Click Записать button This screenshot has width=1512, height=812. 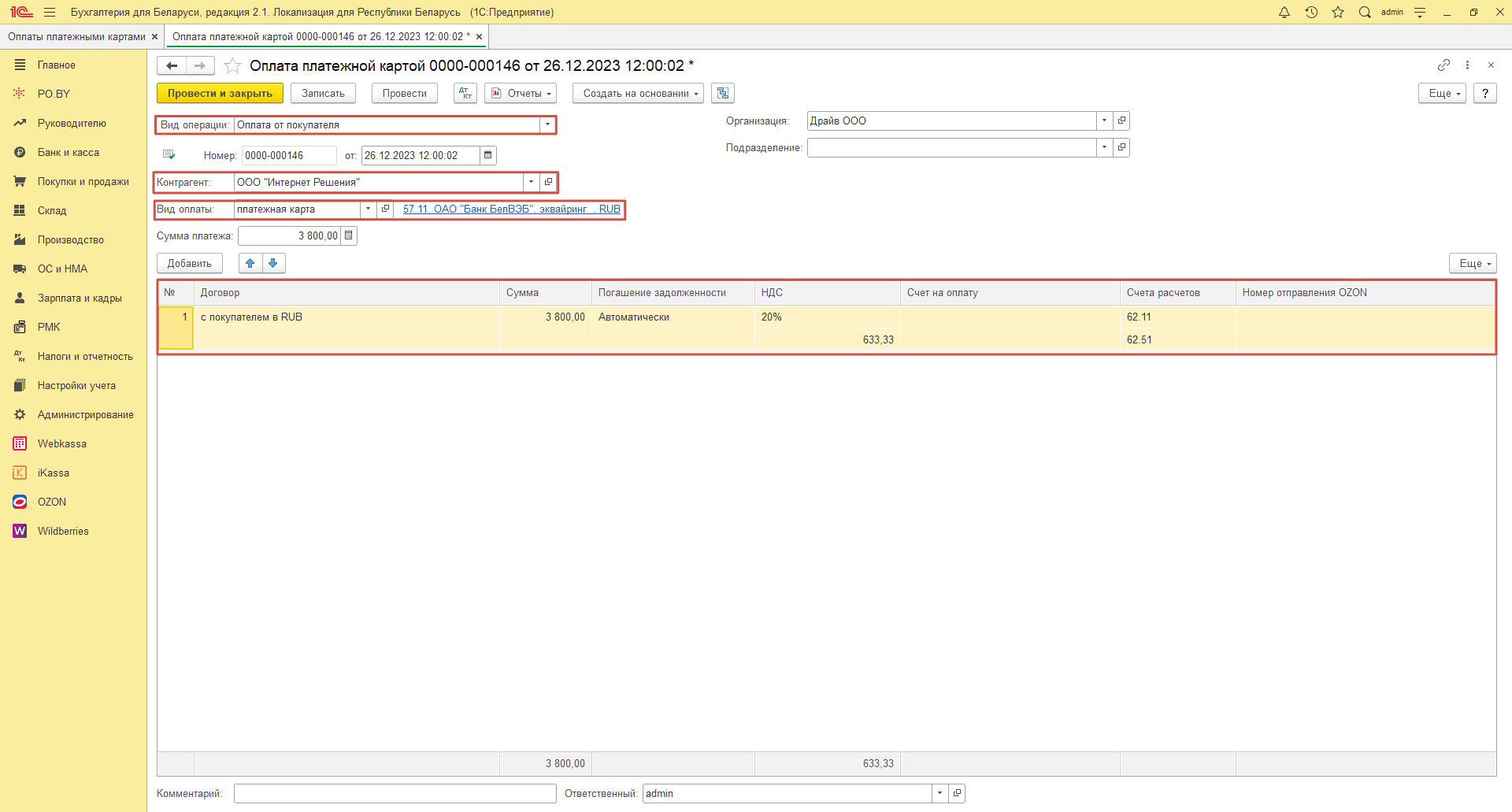tap(323, 93)
